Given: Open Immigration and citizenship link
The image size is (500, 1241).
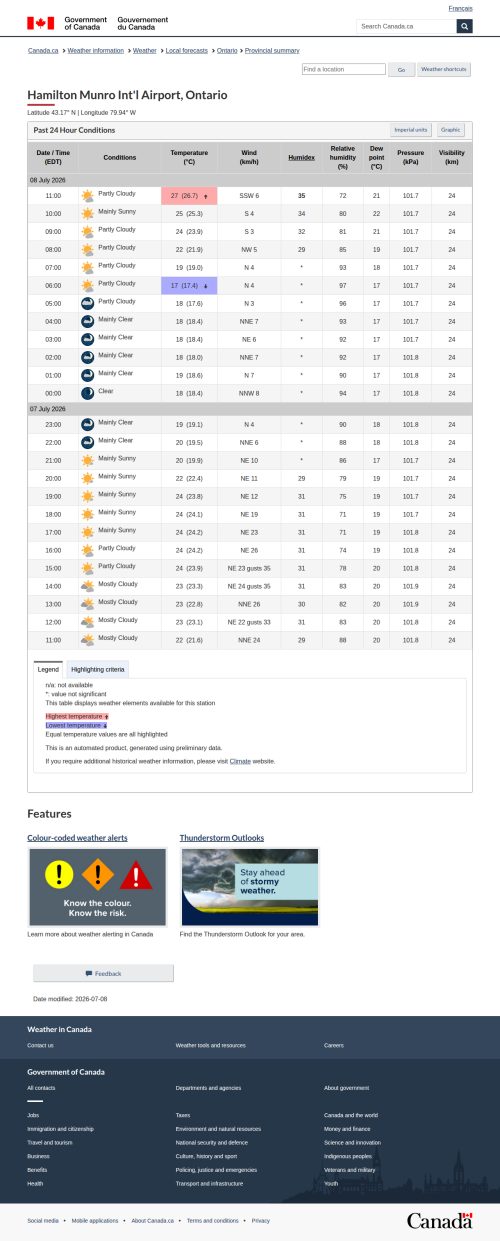Looking at the screenshot, I should (61, 1128).
